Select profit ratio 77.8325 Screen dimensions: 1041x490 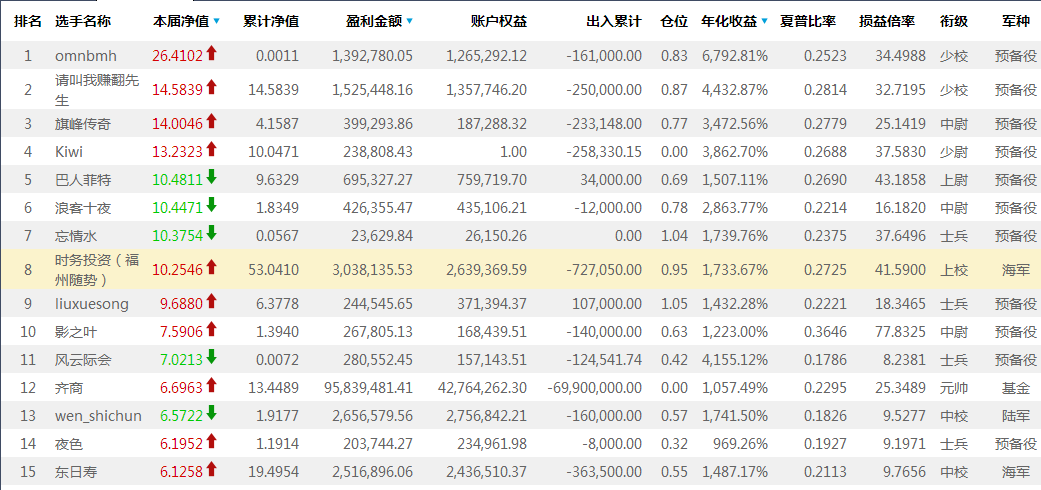900,332
